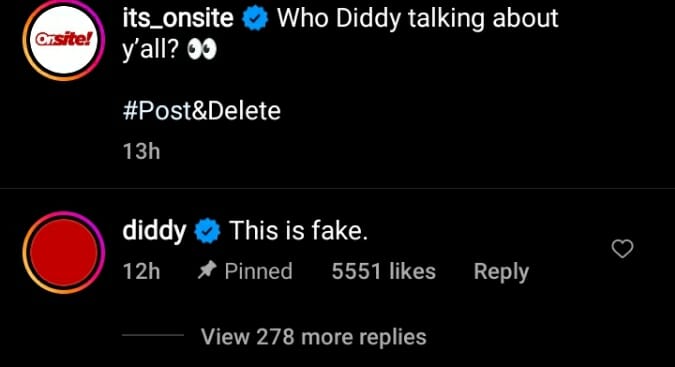
Task: Click the 'This is fake.' comment text
Action: pos(298,231)
